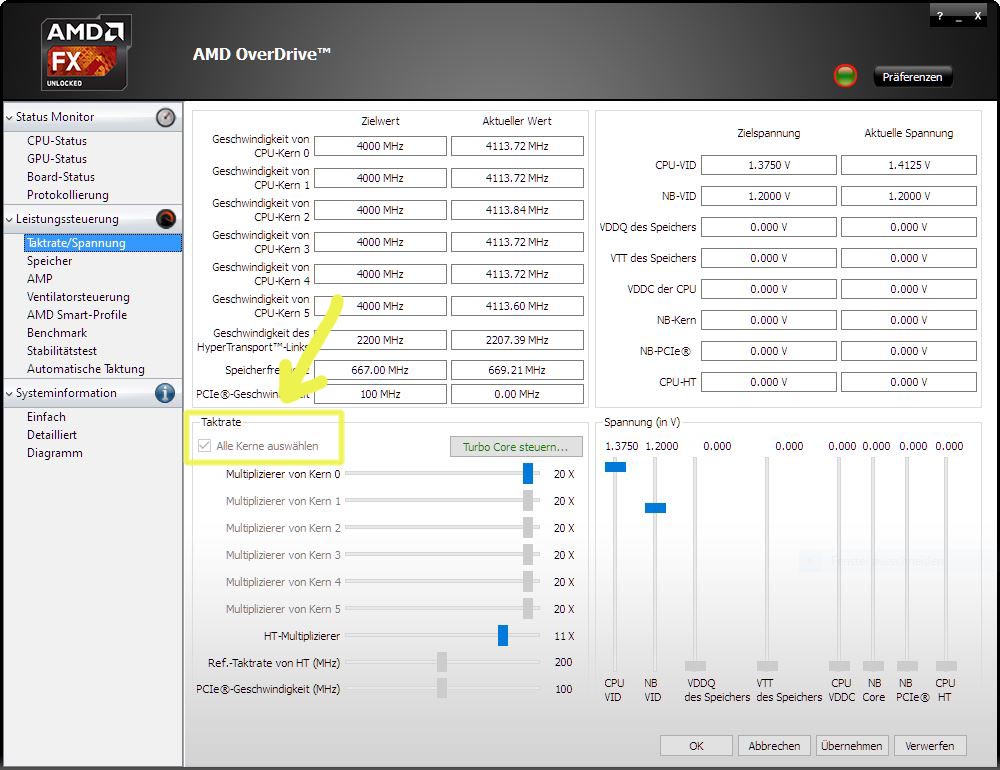The width and height of the screenshot is (1000, 770).
Task: Click the Multiplizierer von Kern 3 slider handle
Action: click(x=527, y=554)
